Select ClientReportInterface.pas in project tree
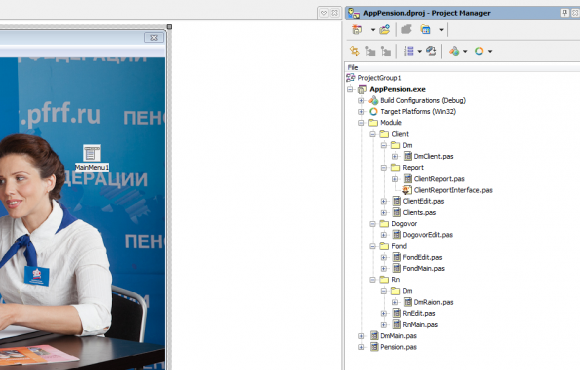 pyautogui.click(x=453, y=190)
